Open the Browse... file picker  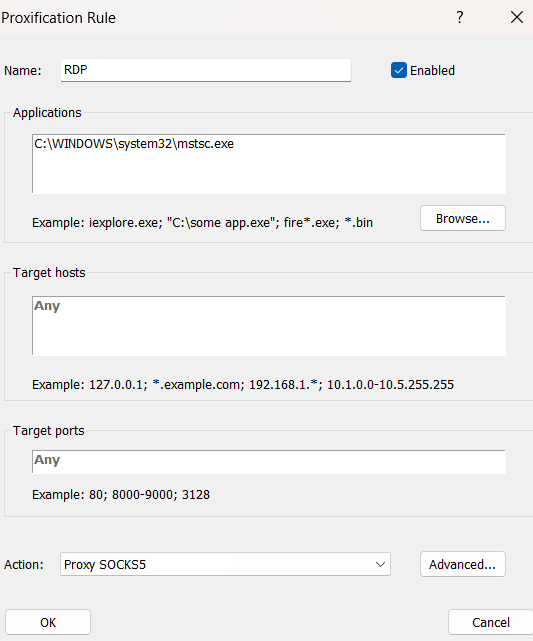463,218
